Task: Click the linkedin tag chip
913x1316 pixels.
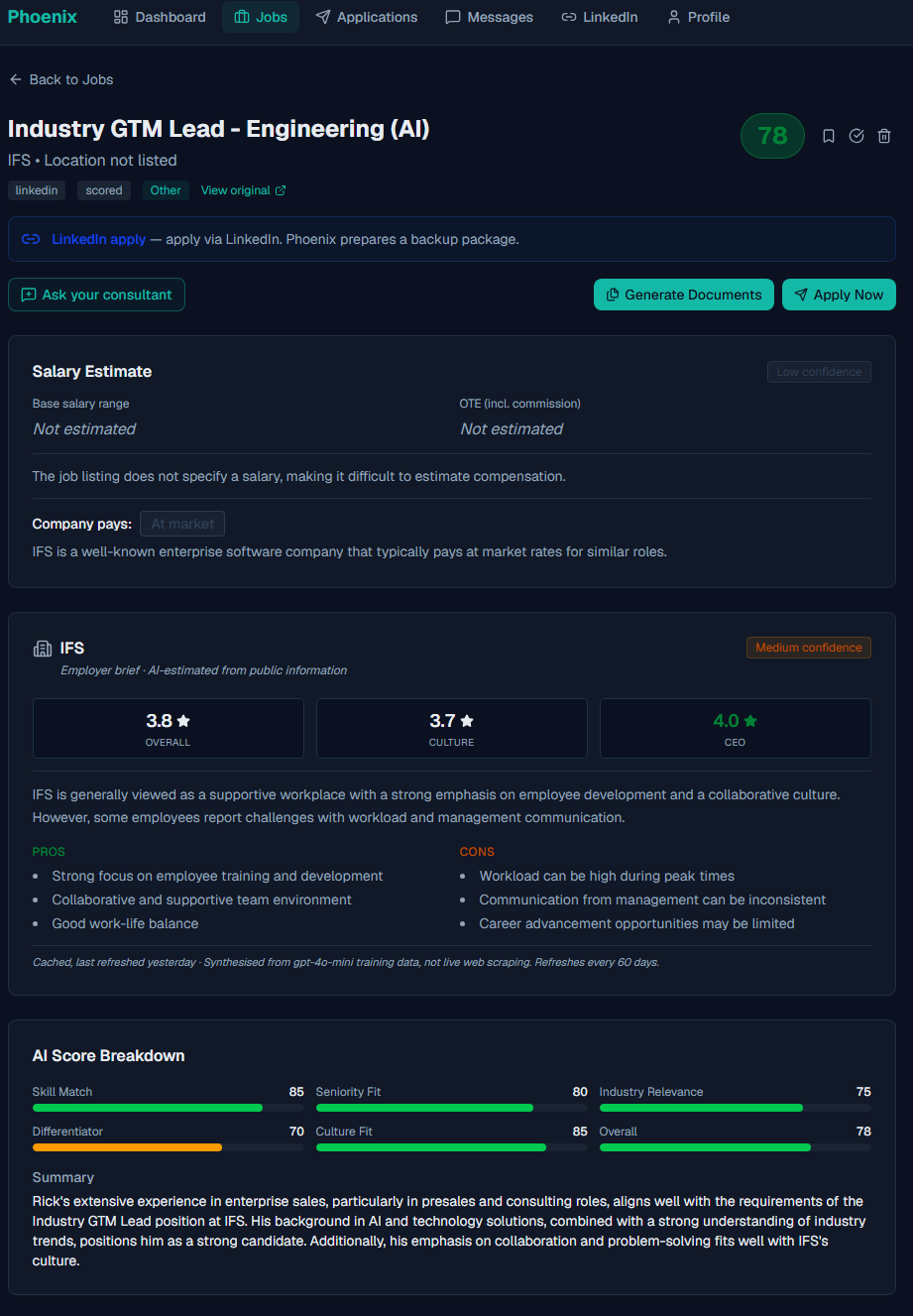Action: coord(37,190)
